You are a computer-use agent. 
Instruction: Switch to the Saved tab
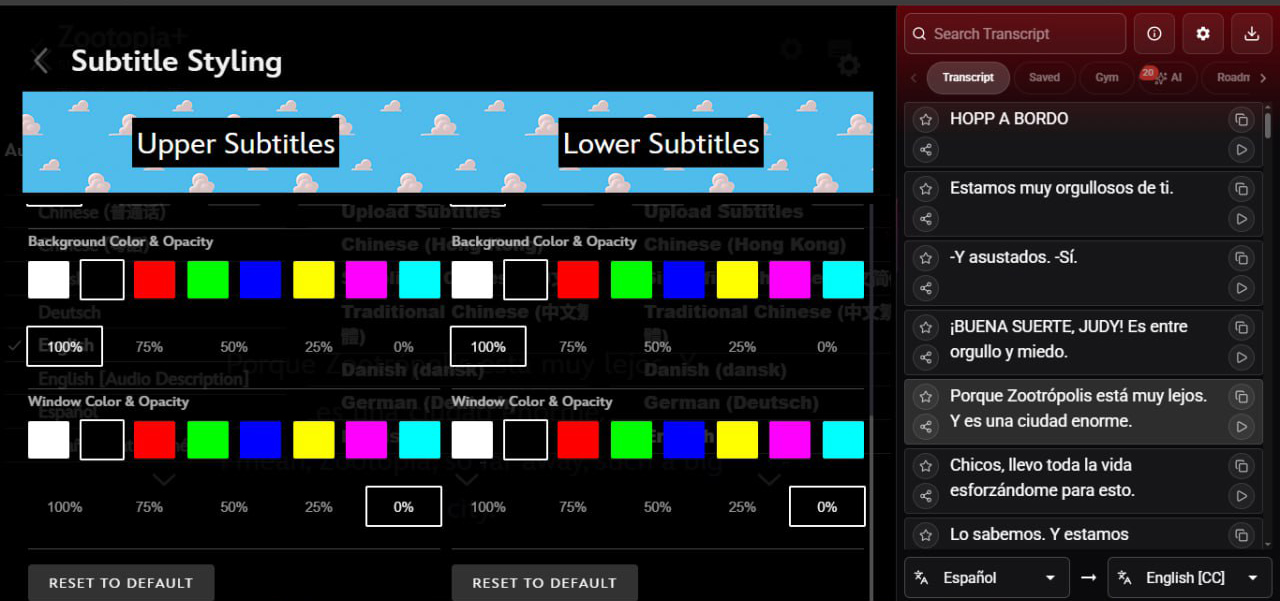tap(1044, 77)
